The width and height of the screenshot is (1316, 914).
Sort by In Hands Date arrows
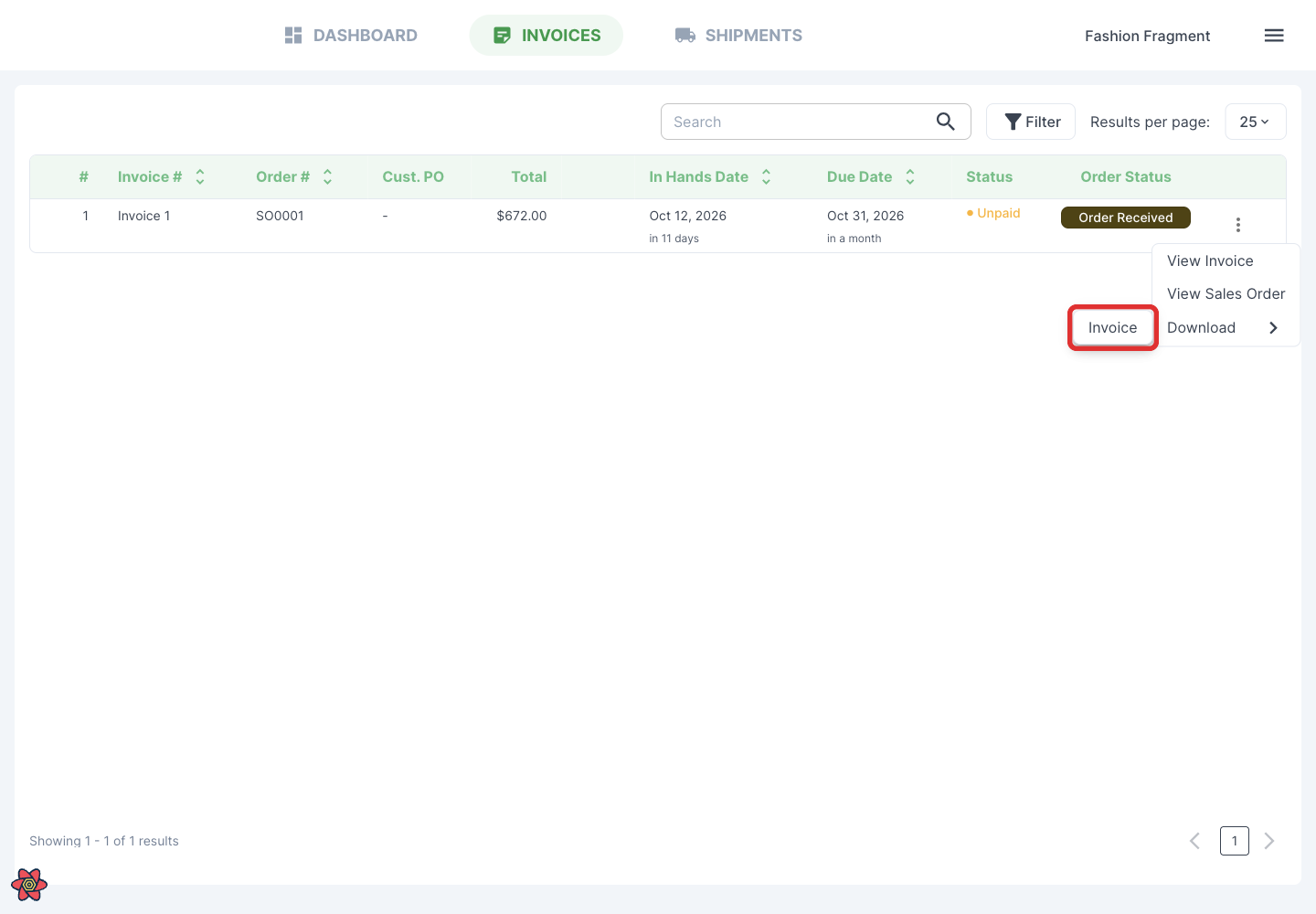click(767, 177)
